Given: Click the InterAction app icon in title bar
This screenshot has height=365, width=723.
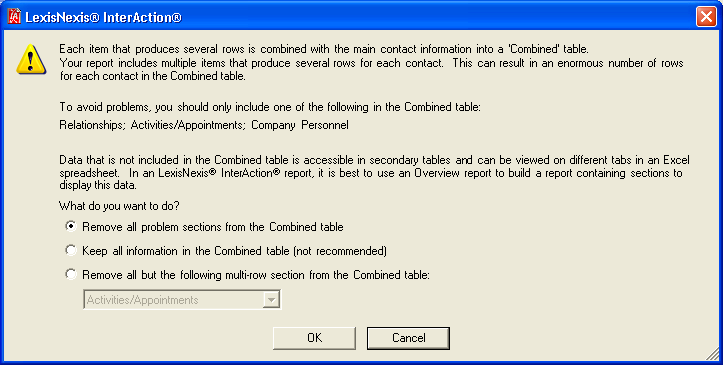Looking at the screenshot, I should [x=14, y=17].
